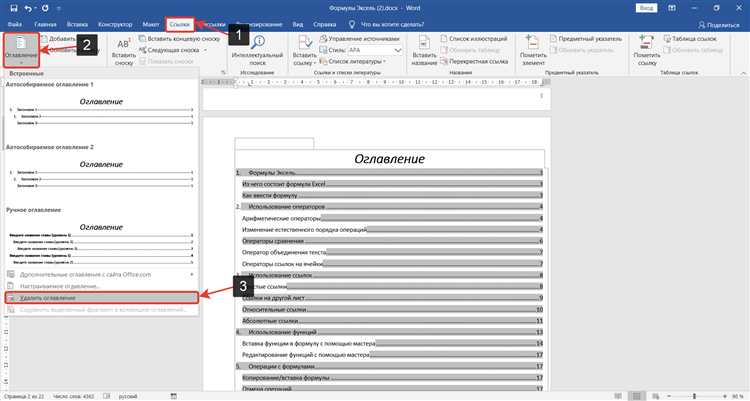Choose the Ручное оглавление preview
The width and height of the screenshot is (750, 401).
click(x=101, y=242)
